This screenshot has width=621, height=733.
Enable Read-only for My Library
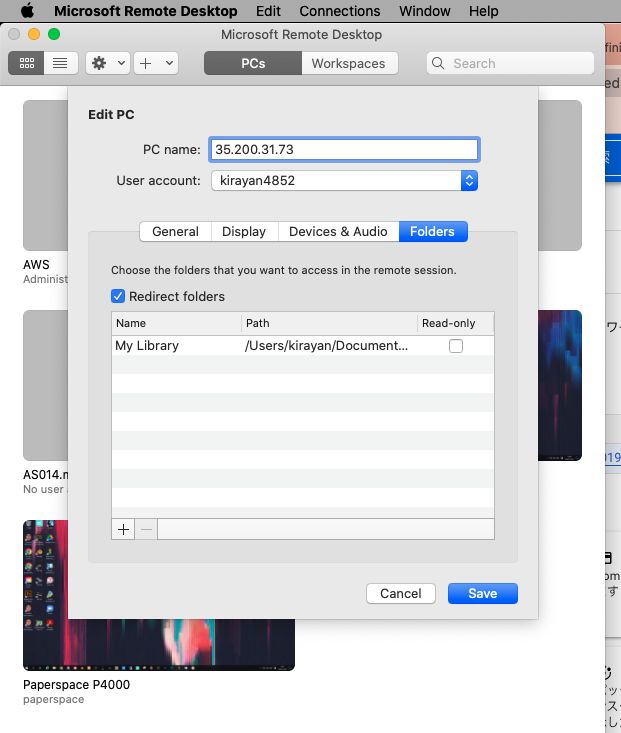coord(455,346)
